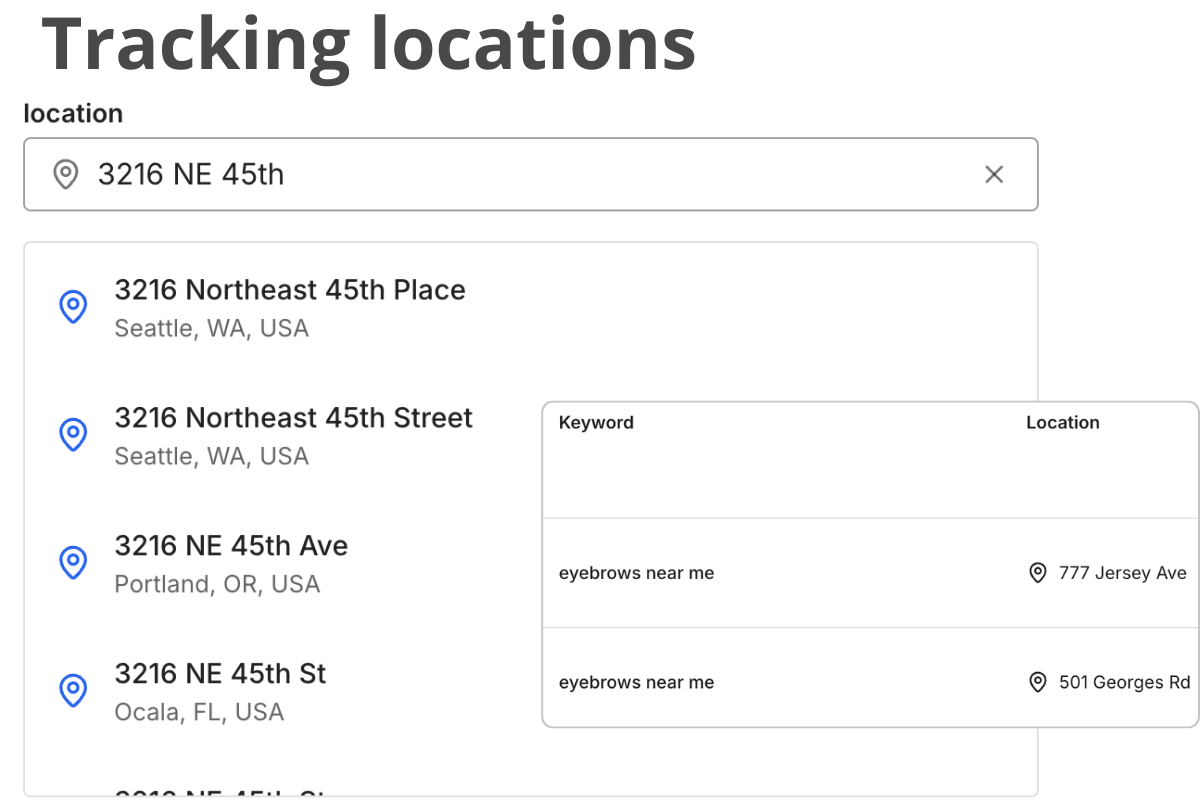Select the second eyebrows near me keyword row

click(636, 682)
